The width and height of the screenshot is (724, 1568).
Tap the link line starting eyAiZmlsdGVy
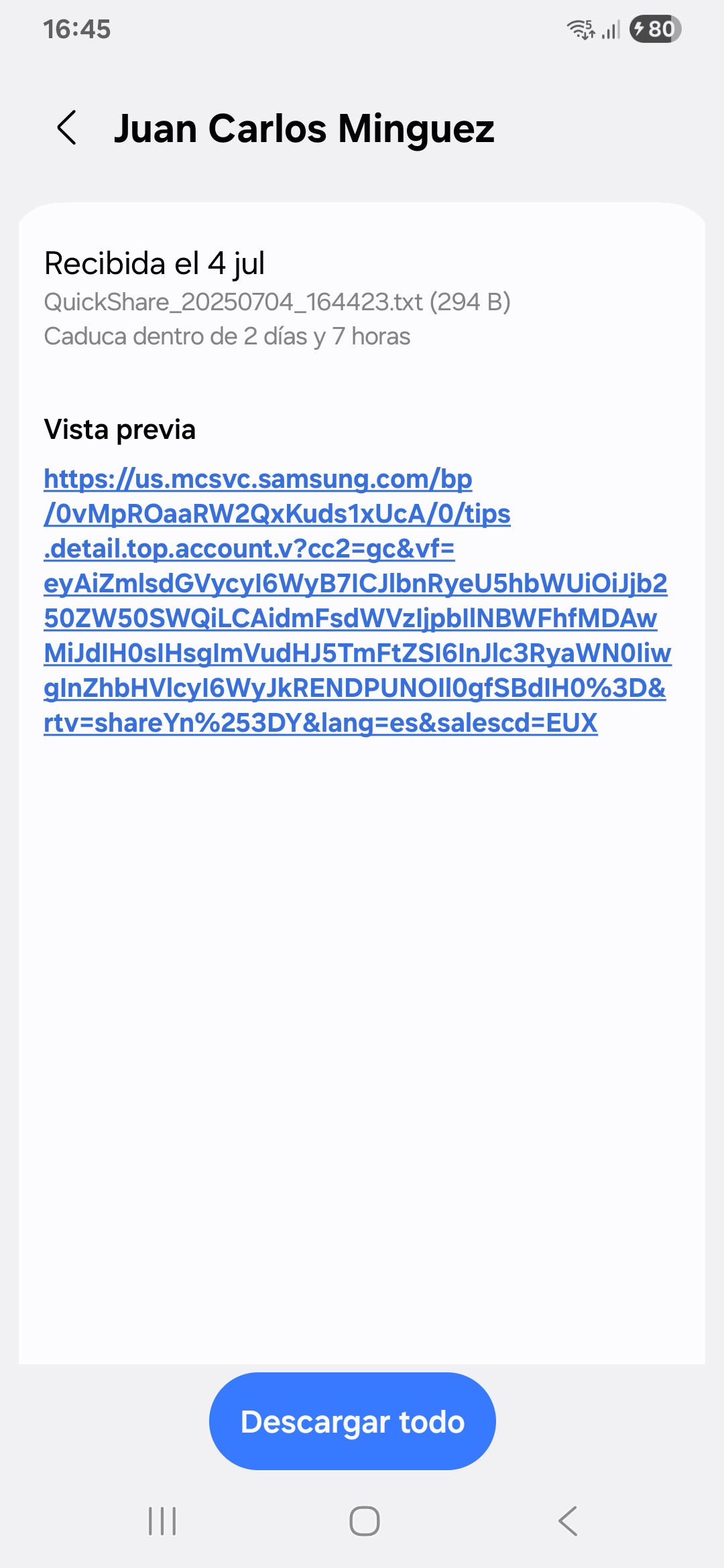(355, 584)
